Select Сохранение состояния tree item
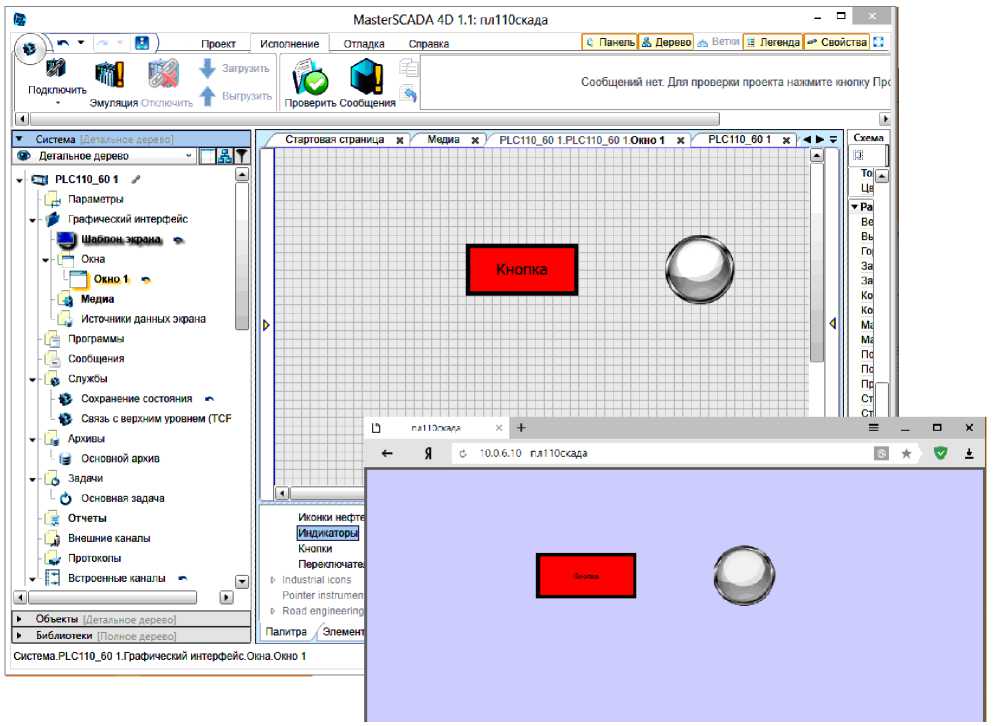This screenshot has height=726, width=994. coord(136,399)
